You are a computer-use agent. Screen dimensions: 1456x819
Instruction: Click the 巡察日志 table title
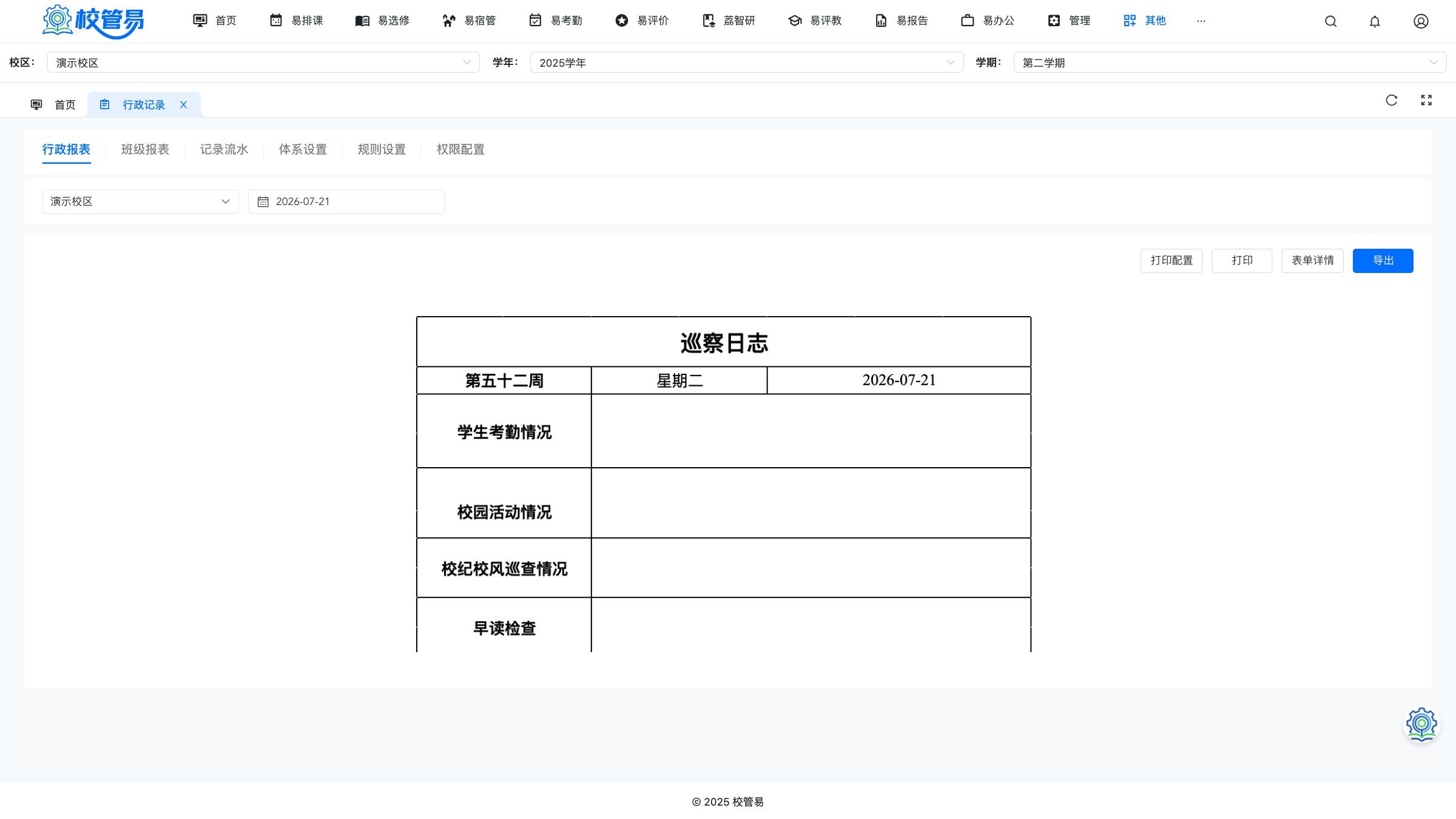(724, 343)
